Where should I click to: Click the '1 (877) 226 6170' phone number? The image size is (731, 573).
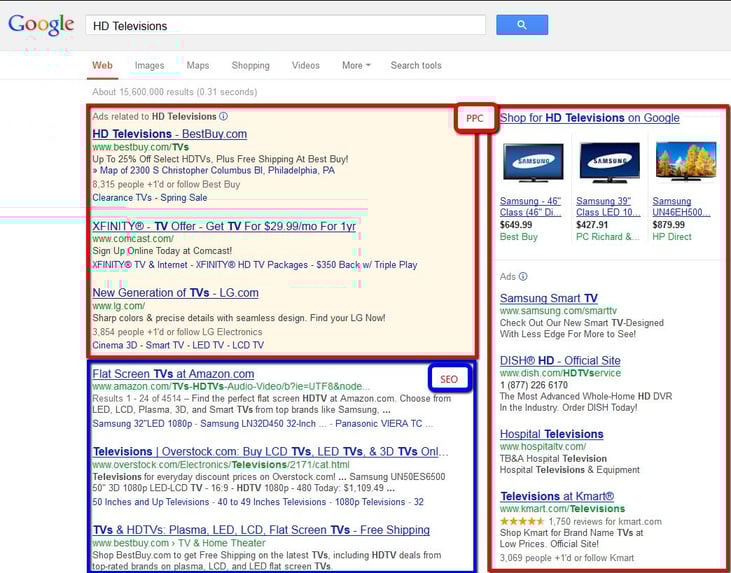pyautogui.click(x=534, y=385)
